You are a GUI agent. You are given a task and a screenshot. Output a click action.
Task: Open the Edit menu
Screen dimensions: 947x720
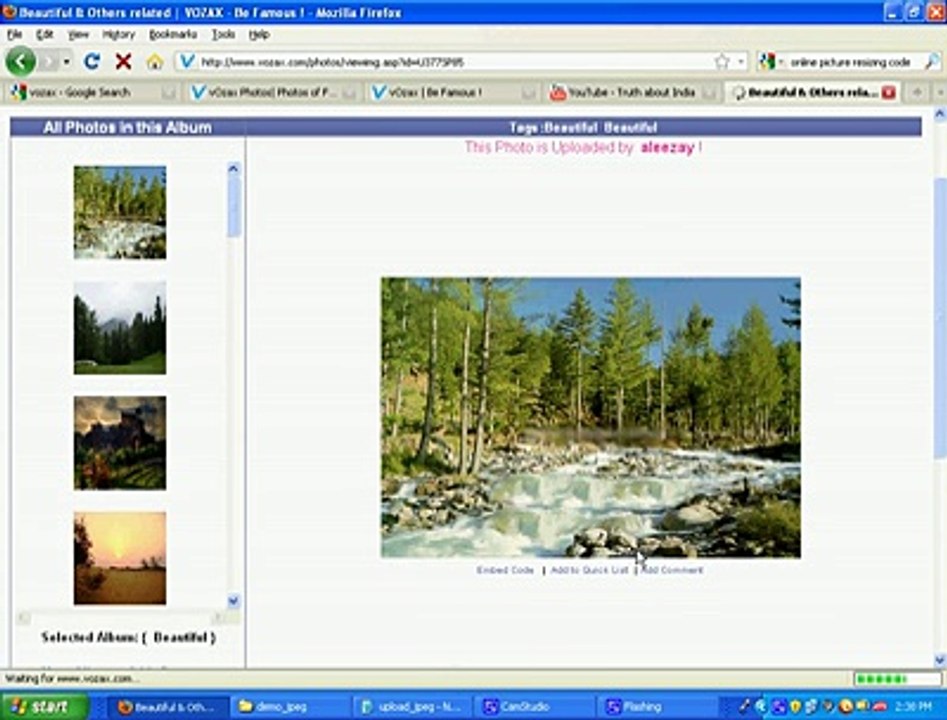(x=45, y=34)
